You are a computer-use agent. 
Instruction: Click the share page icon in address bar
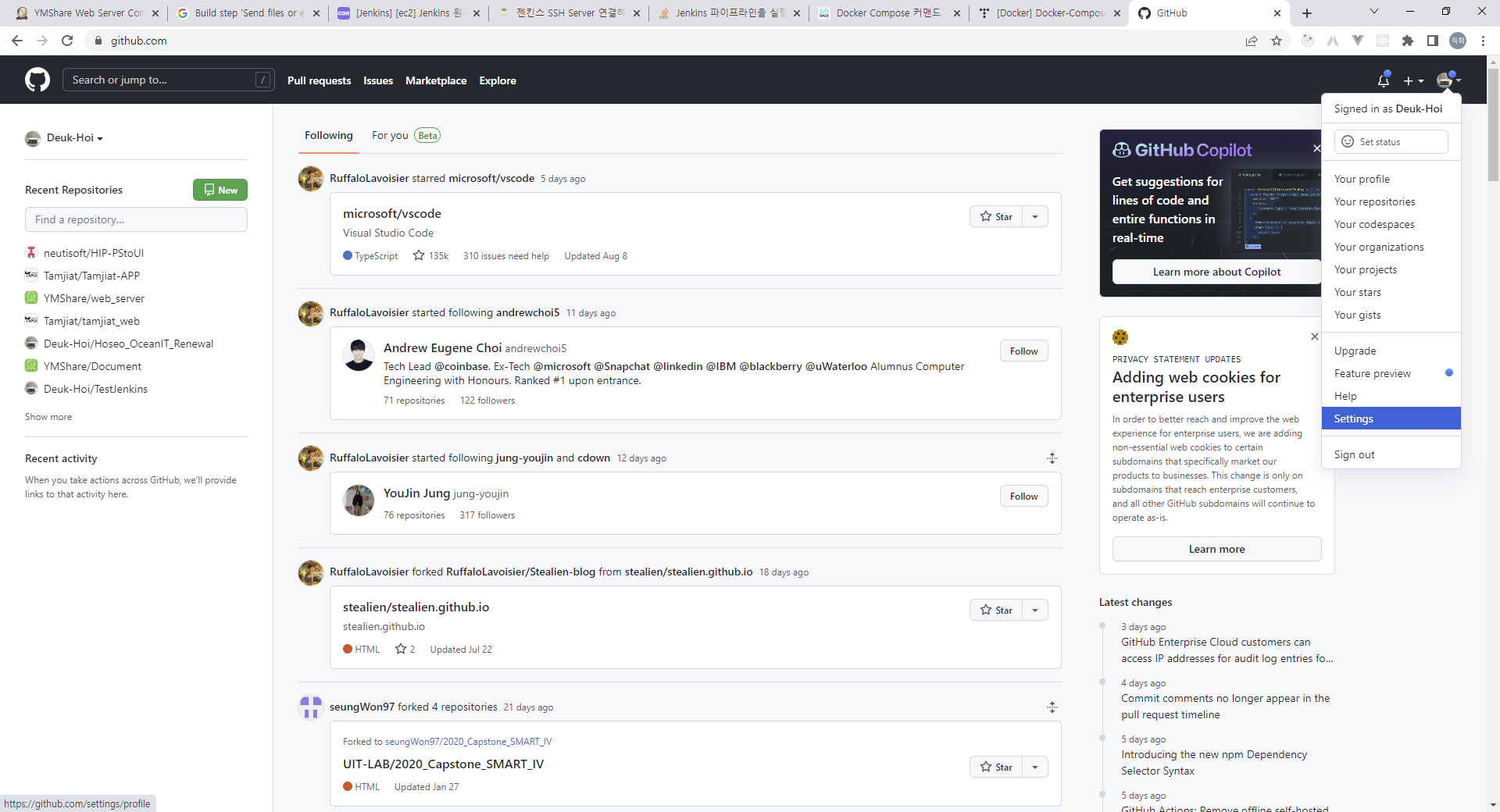click(1252, 41)
